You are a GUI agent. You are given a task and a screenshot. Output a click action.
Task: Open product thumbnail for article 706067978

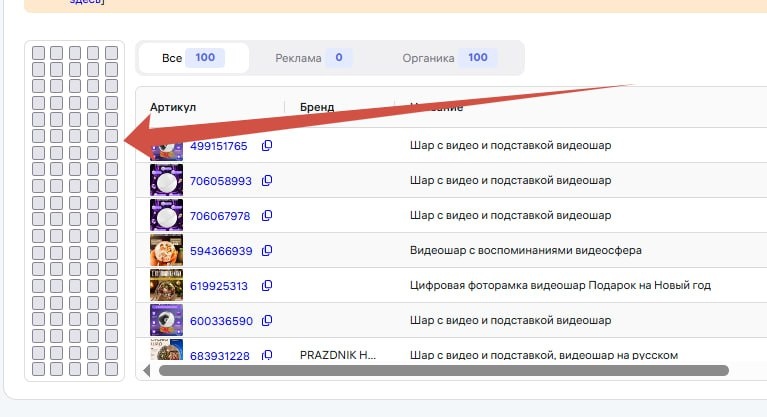(x=166, y=215)
